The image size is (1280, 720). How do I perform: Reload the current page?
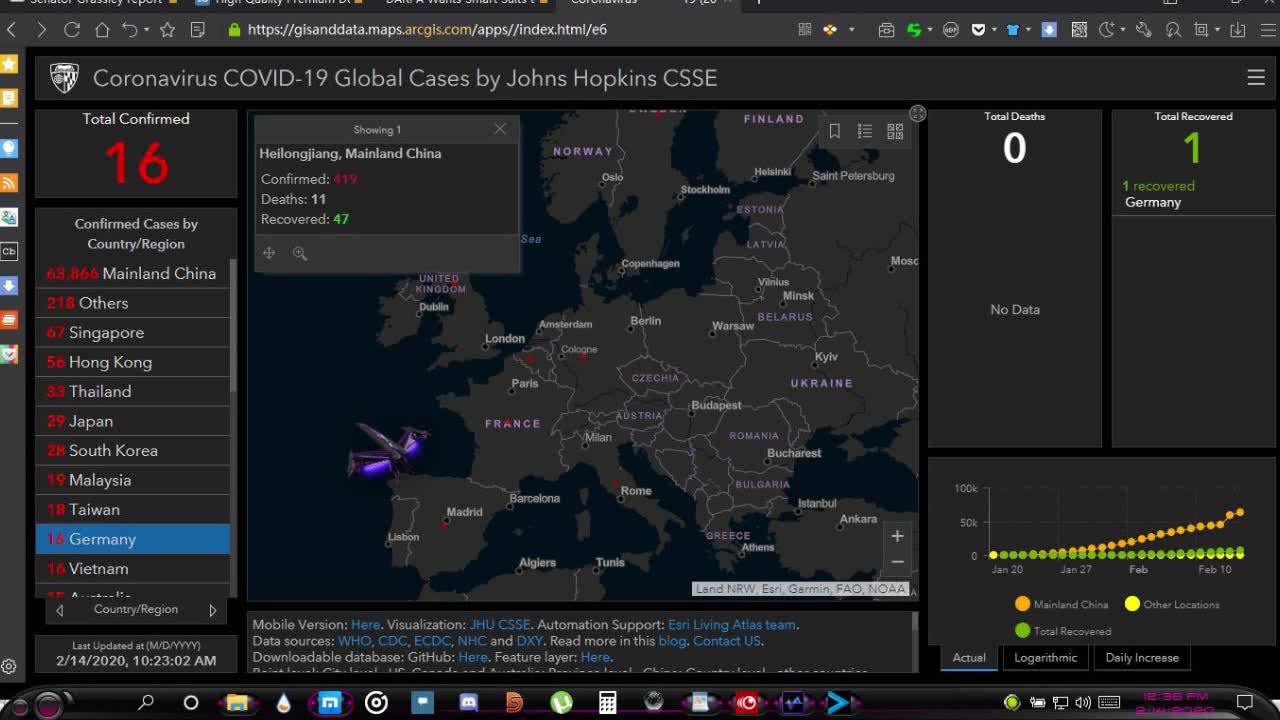[72, 30]
